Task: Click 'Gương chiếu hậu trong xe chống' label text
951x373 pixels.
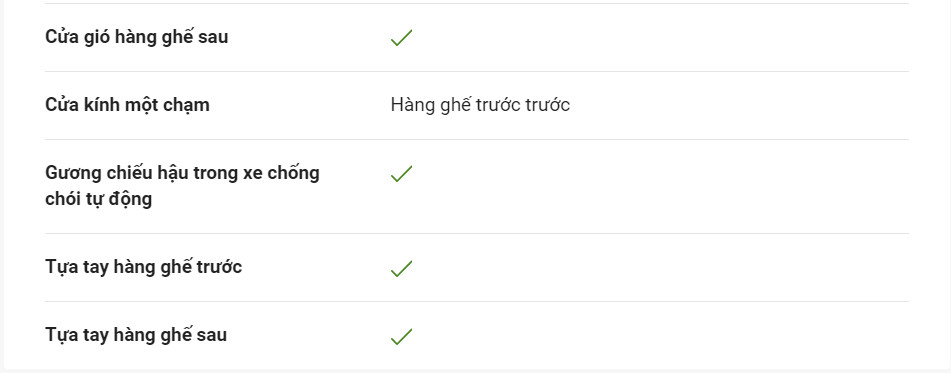Action: tap(183, 173)
